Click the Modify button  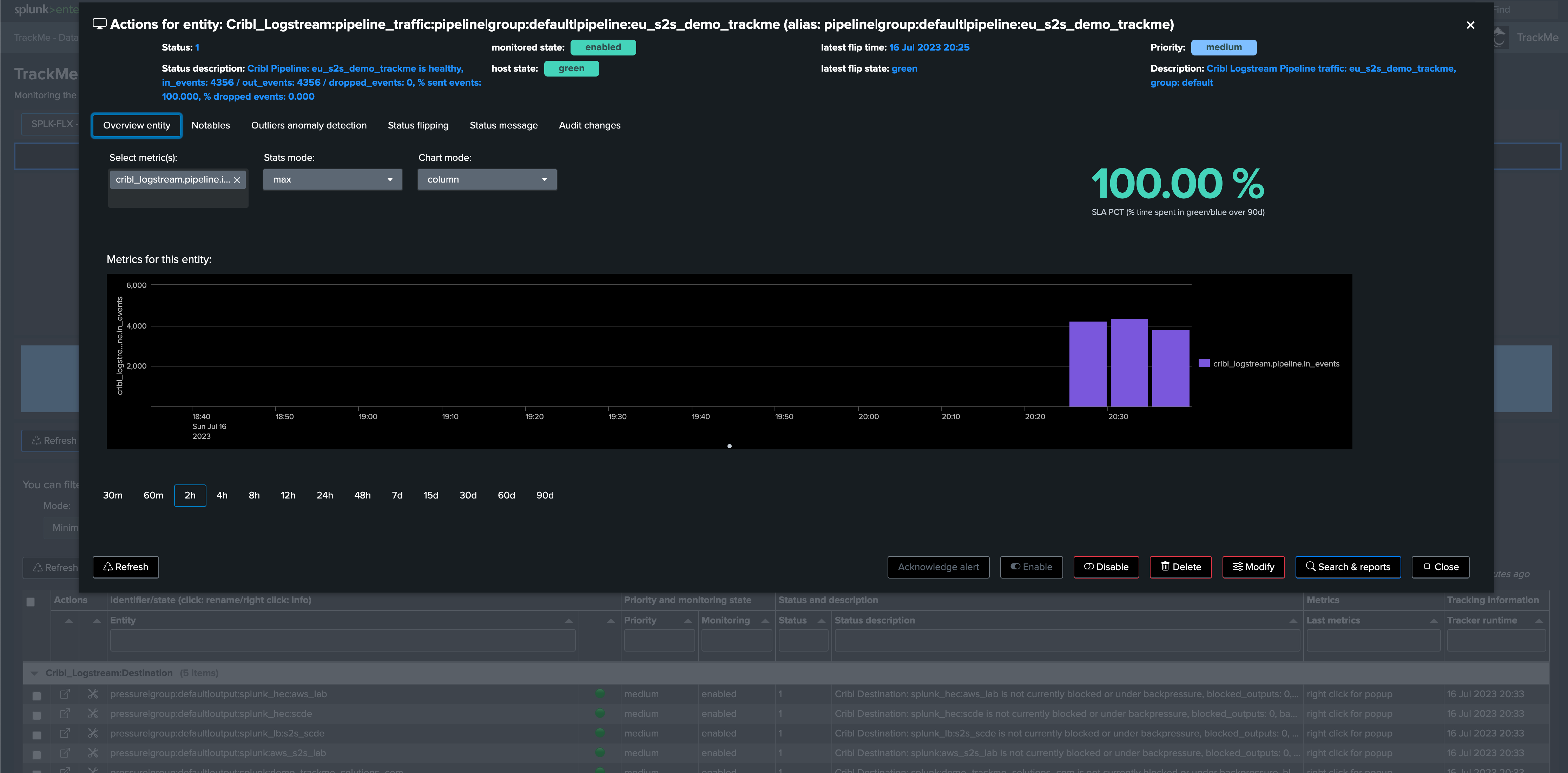tap(1253, 567)
